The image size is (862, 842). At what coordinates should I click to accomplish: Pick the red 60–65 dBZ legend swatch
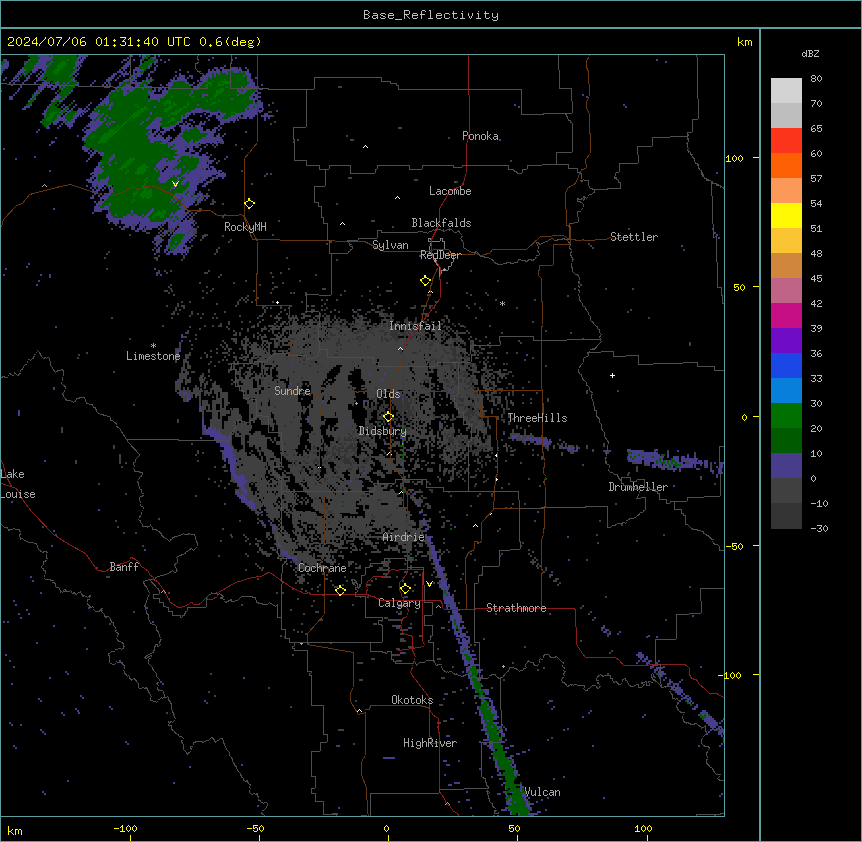[x=786, y=141]
